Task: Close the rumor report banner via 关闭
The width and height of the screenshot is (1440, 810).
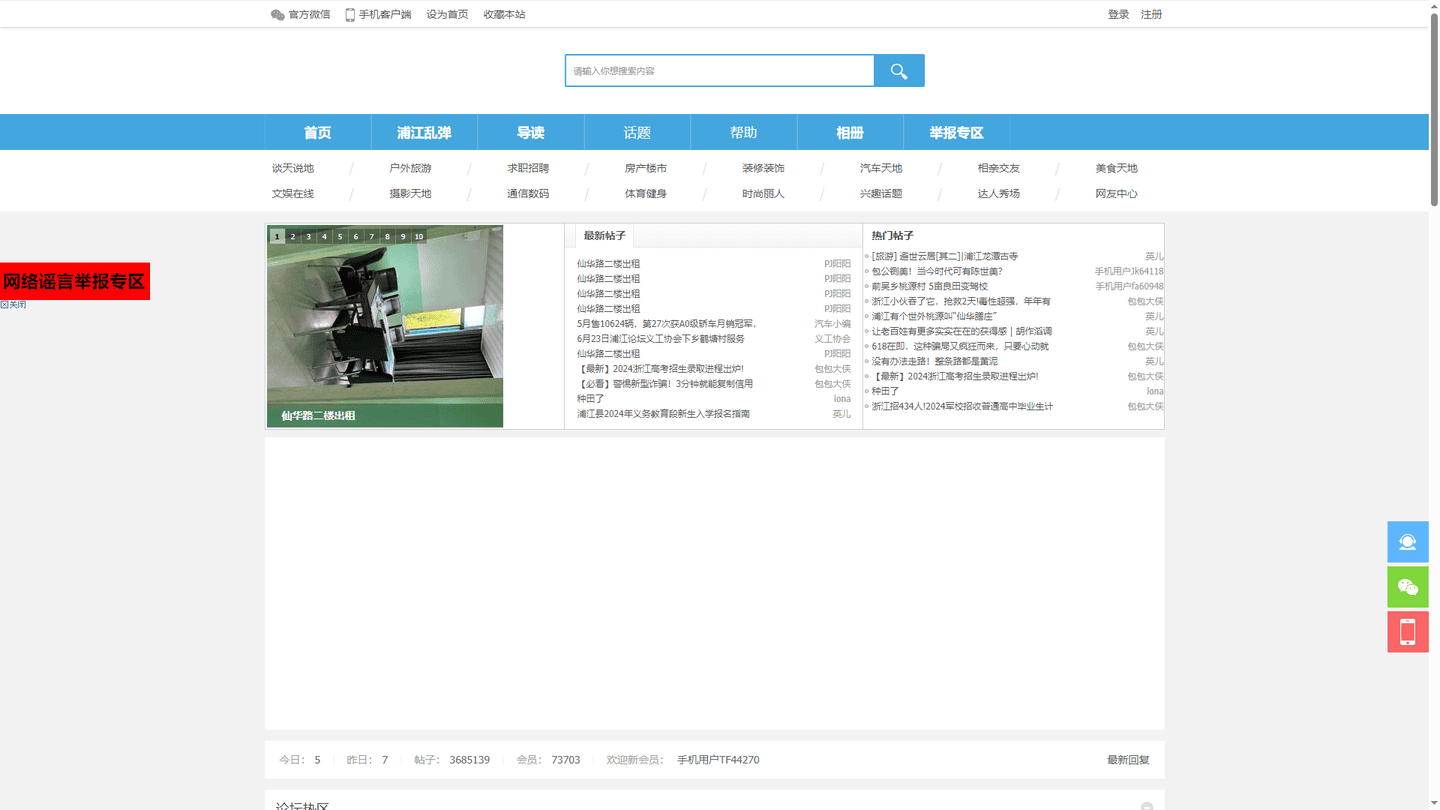Action: (x=13, y=305)
